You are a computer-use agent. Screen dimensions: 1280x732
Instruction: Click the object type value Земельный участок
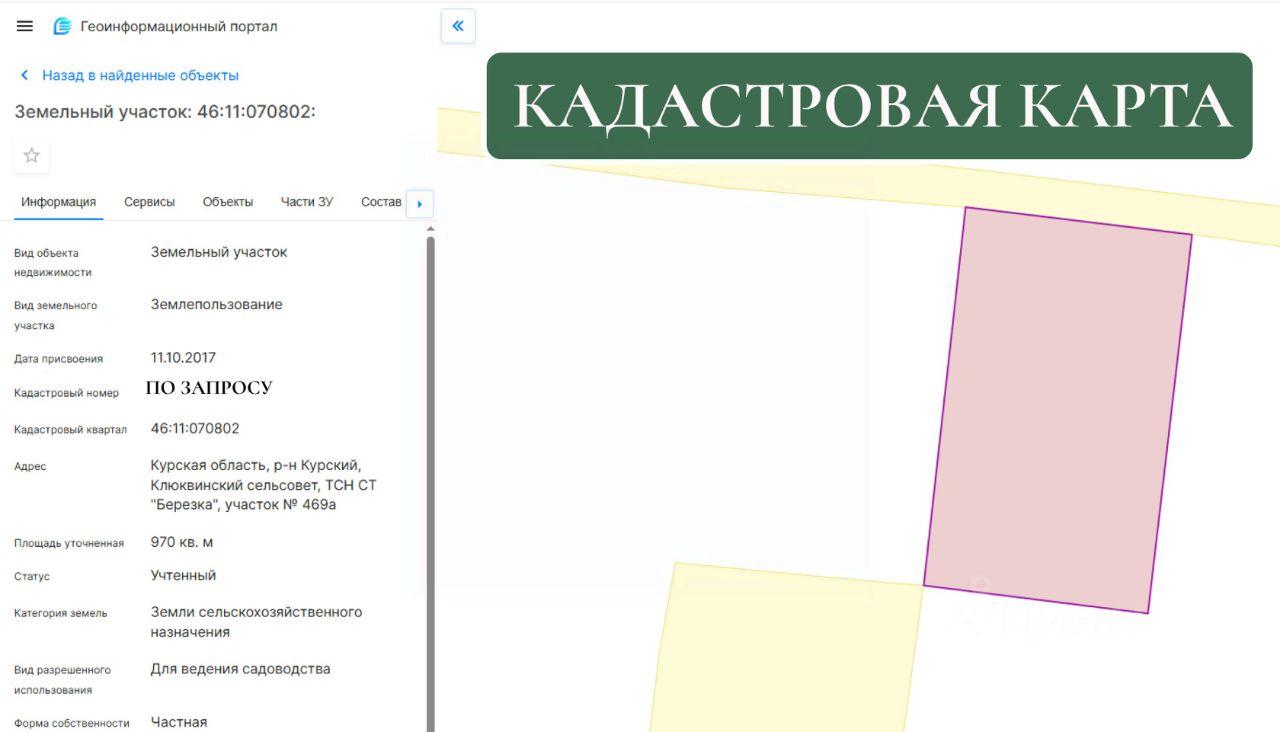(219, 252)
